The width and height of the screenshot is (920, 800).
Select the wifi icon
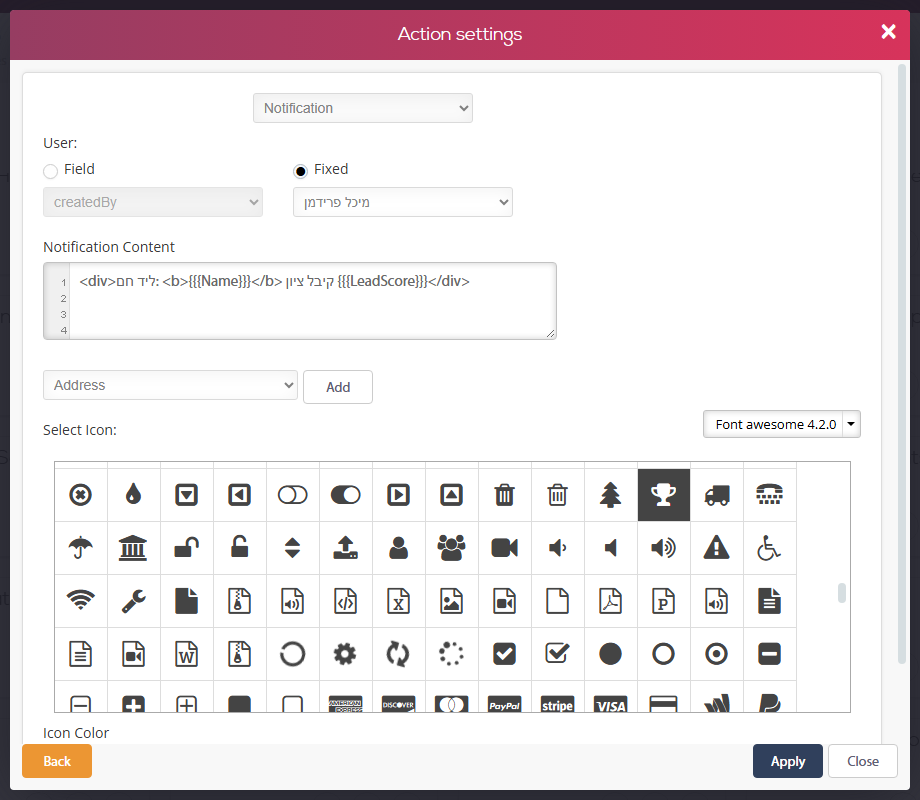point(80,601)
